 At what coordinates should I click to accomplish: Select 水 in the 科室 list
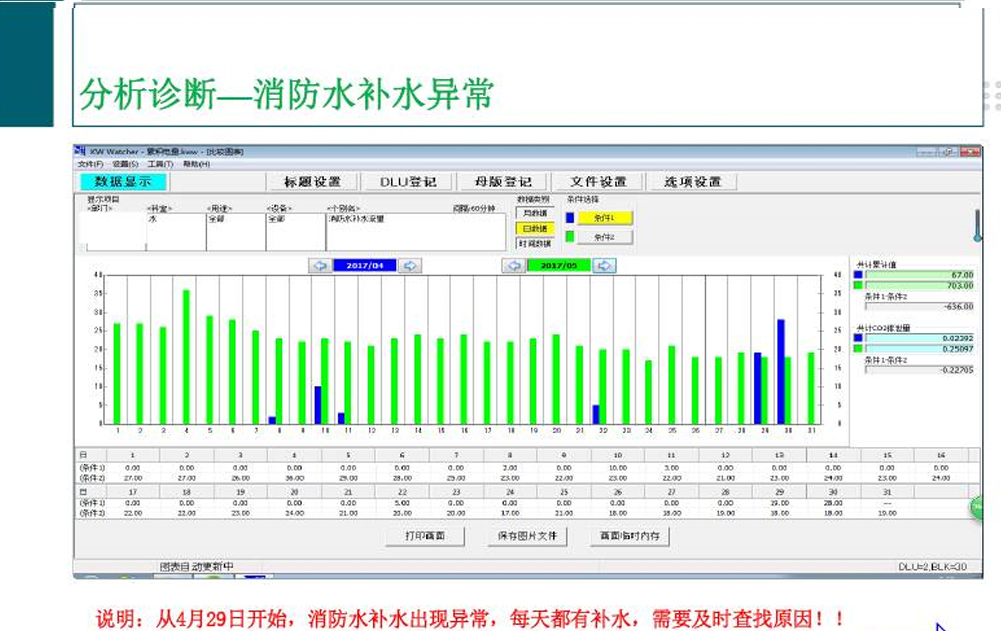click(x=153, y=219)
